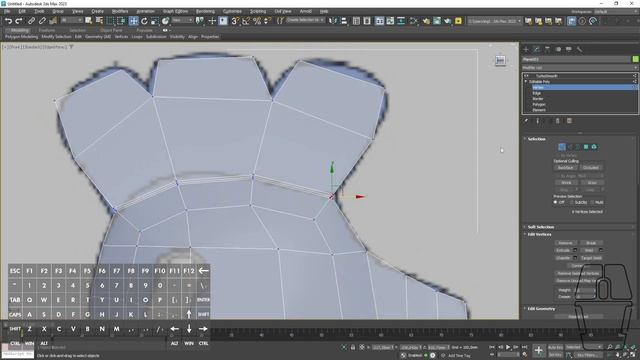640x360 pixels.
Task: Select Border sub-object in modifier stack
Action: pyautogui.click(x=538, y=99)
